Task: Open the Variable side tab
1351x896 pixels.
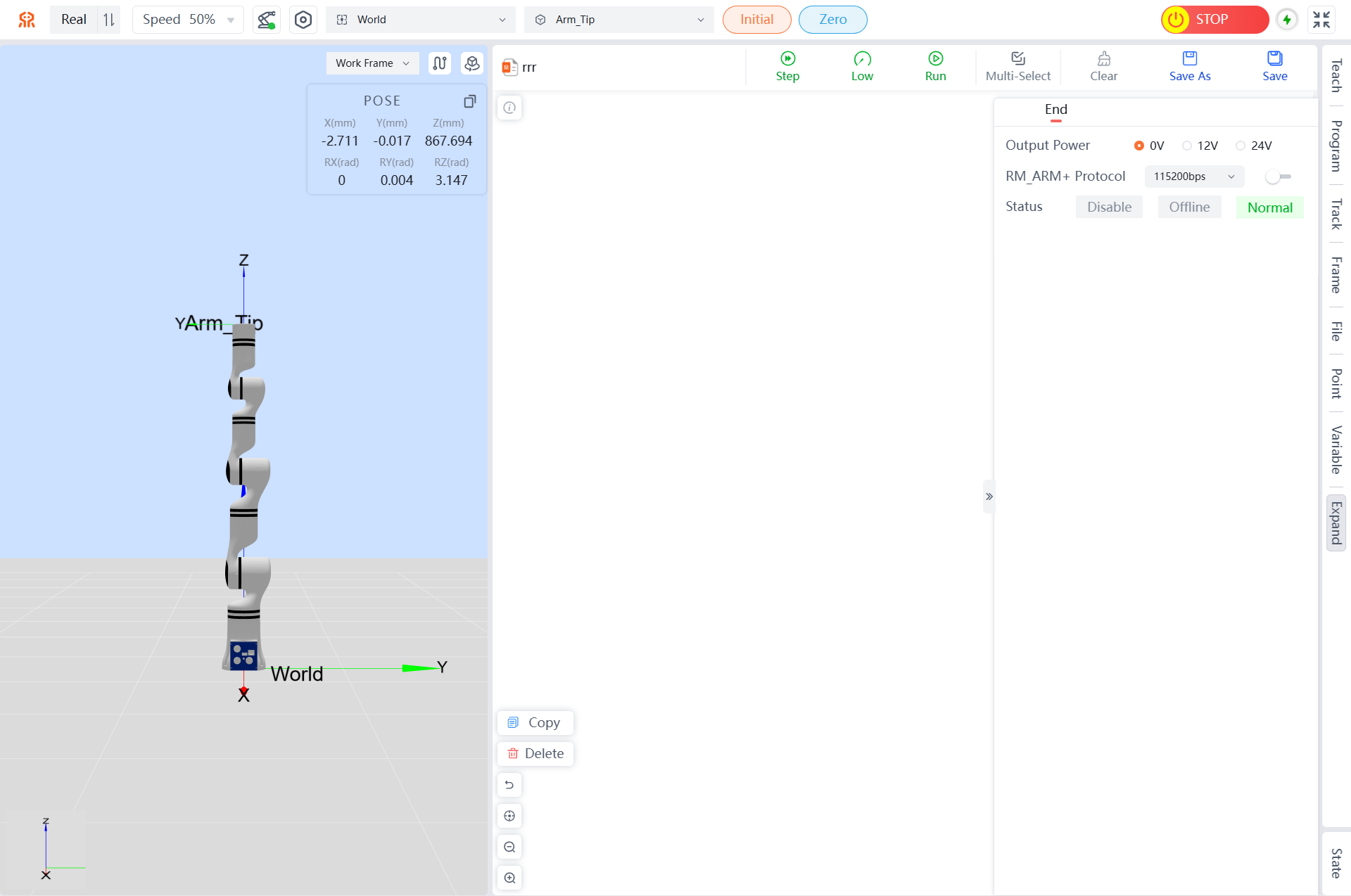Action: tap(1336, 450)
